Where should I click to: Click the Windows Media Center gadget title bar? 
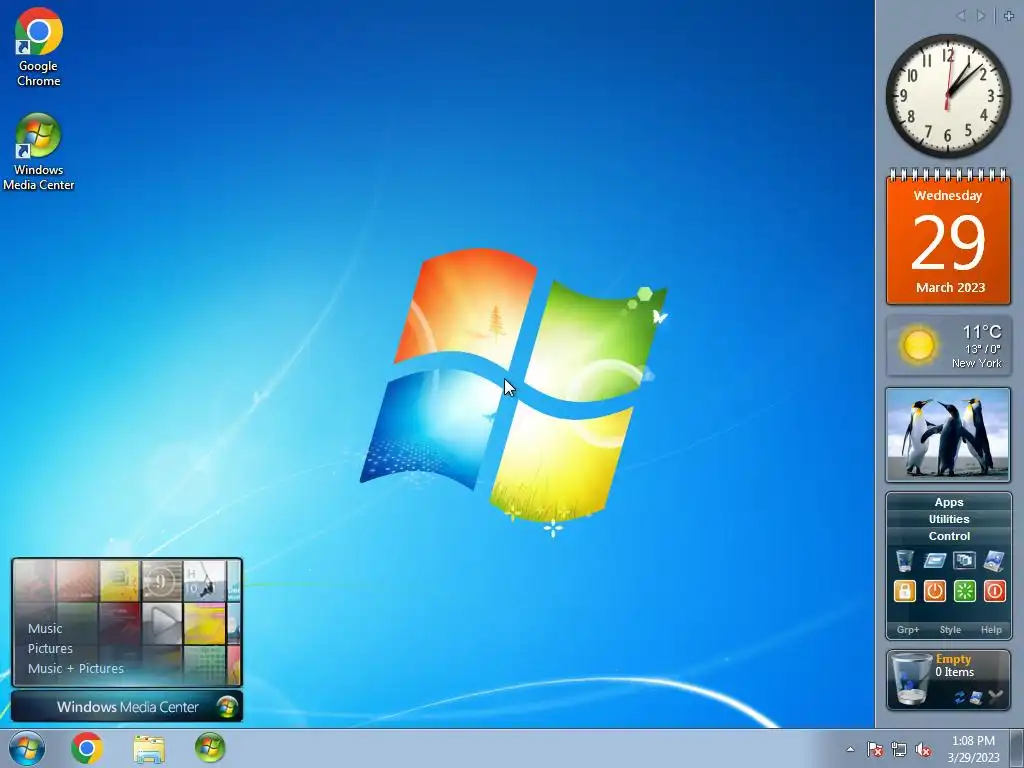click(127, 707)
